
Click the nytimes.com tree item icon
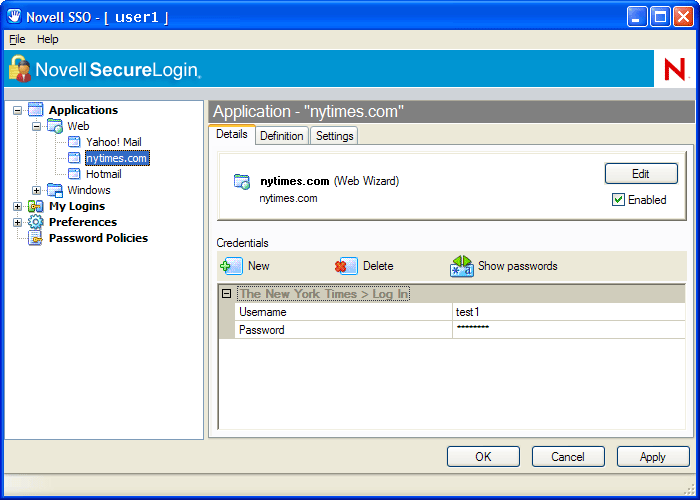point(74,158)
